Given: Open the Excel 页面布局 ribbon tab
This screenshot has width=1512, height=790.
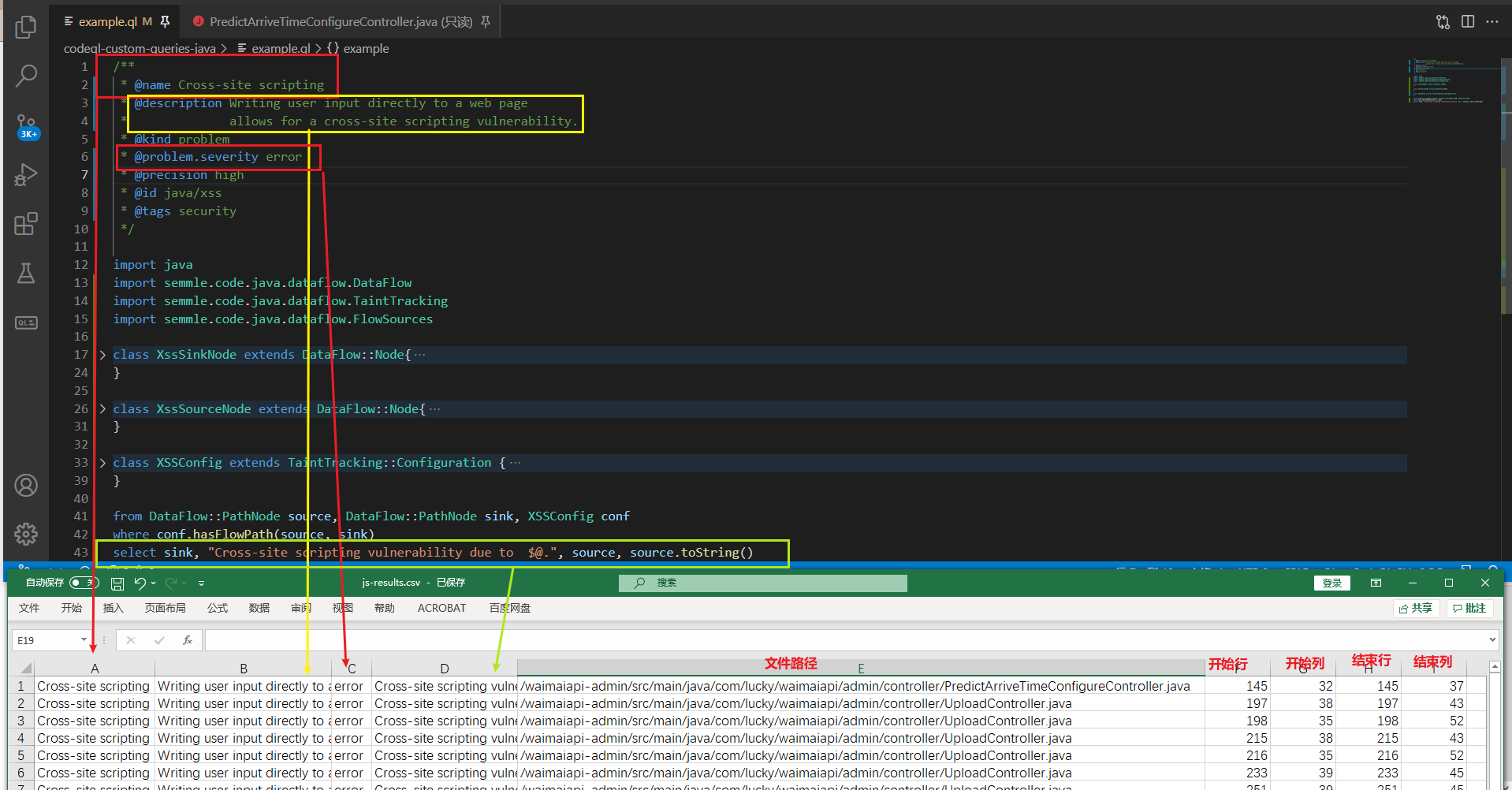Looking at the screenshot, I should (x=166, y=608).
